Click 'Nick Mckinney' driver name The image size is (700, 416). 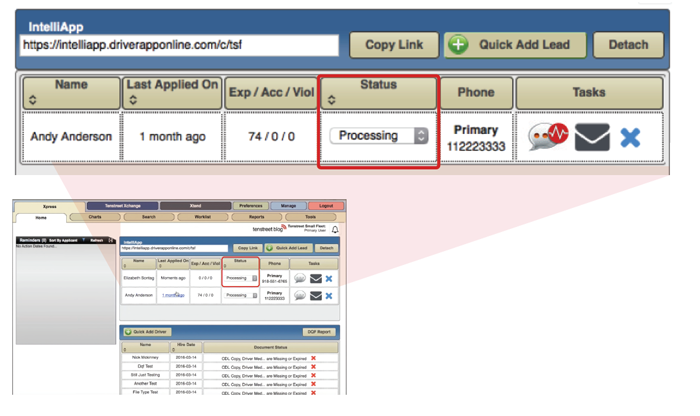pos(145,358)
